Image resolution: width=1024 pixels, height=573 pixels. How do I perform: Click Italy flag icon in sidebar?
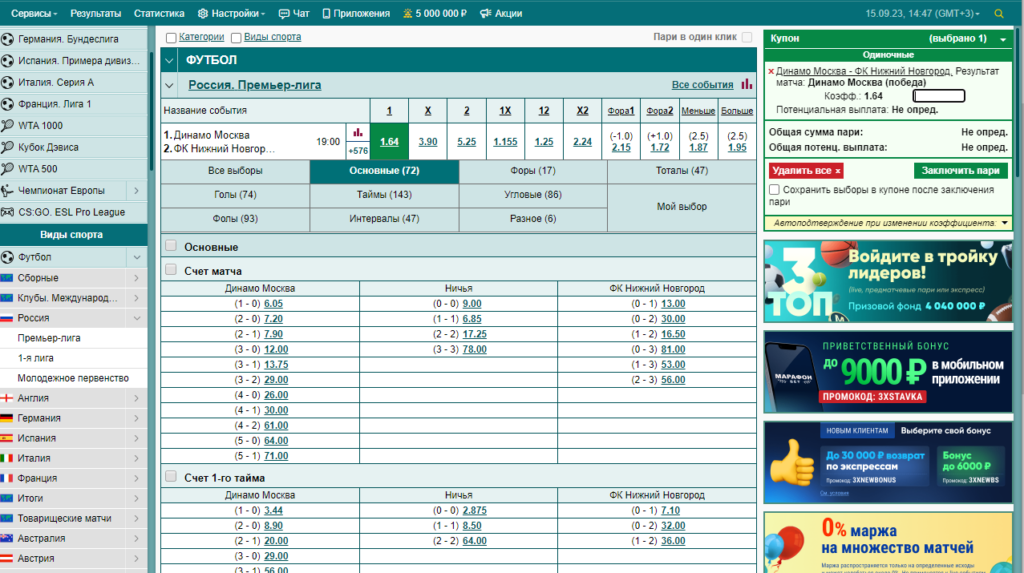click(7, 458)
